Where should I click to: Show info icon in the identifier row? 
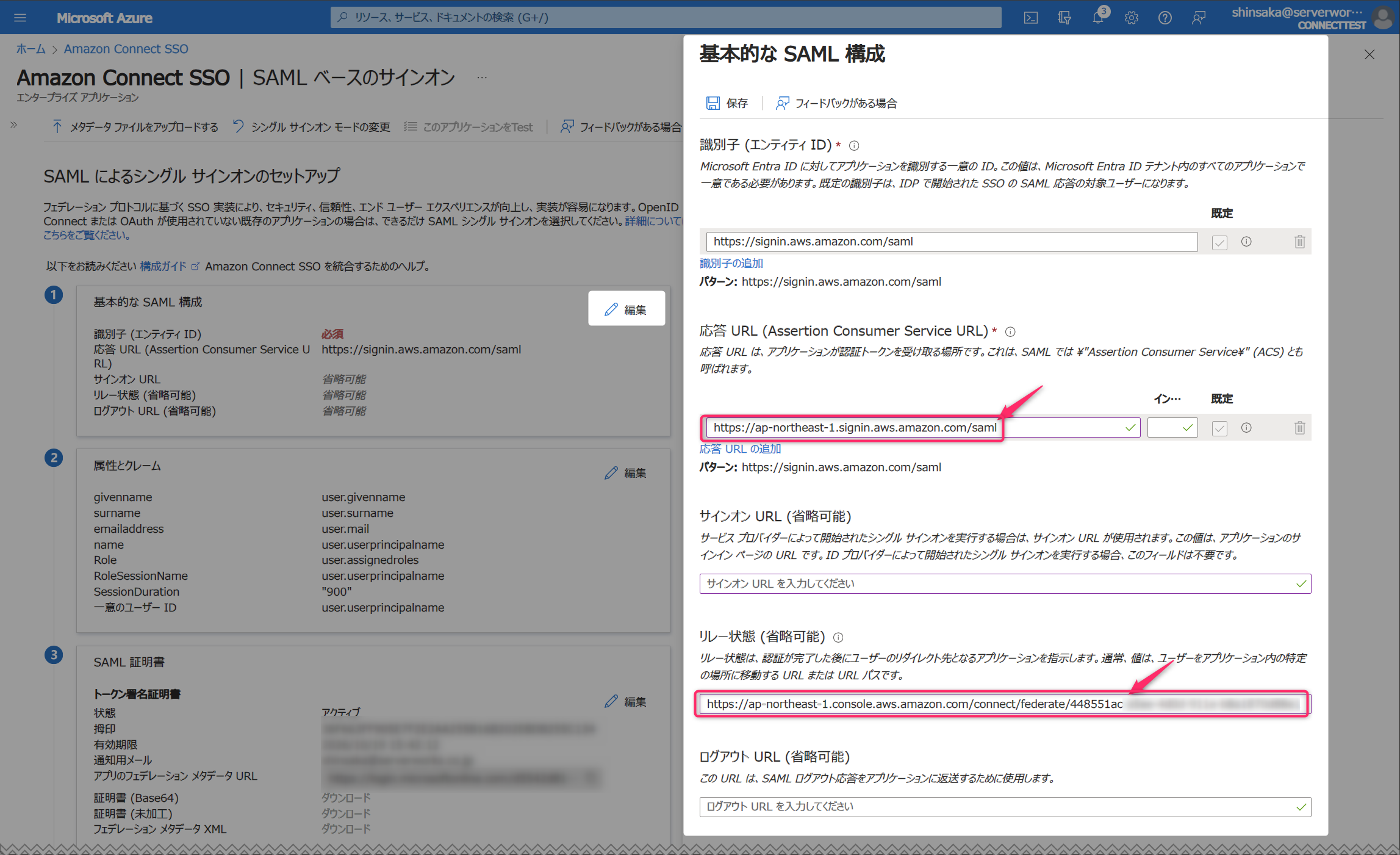[x=1246, y=242]
